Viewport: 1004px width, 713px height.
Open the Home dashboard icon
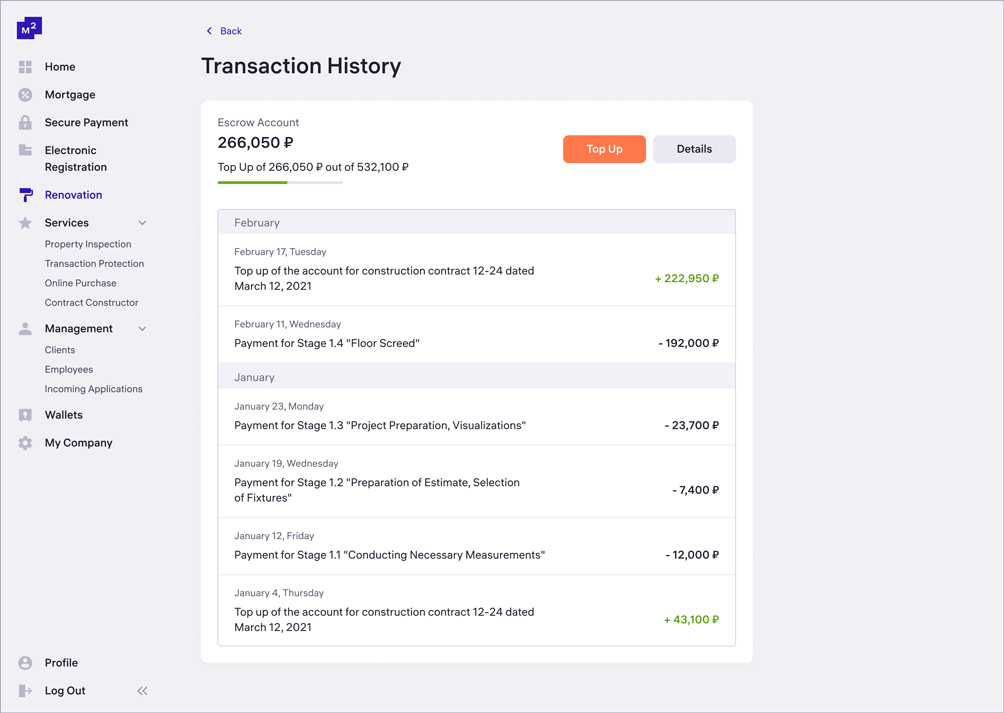pos(25,67)
